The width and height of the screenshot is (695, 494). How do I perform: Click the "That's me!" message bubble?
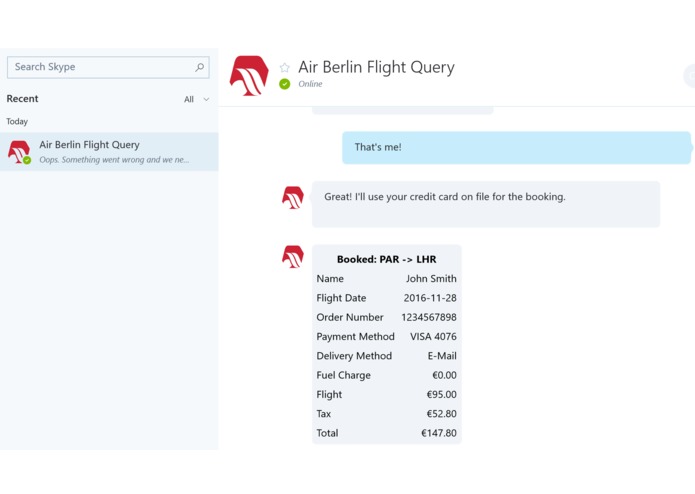516,148
